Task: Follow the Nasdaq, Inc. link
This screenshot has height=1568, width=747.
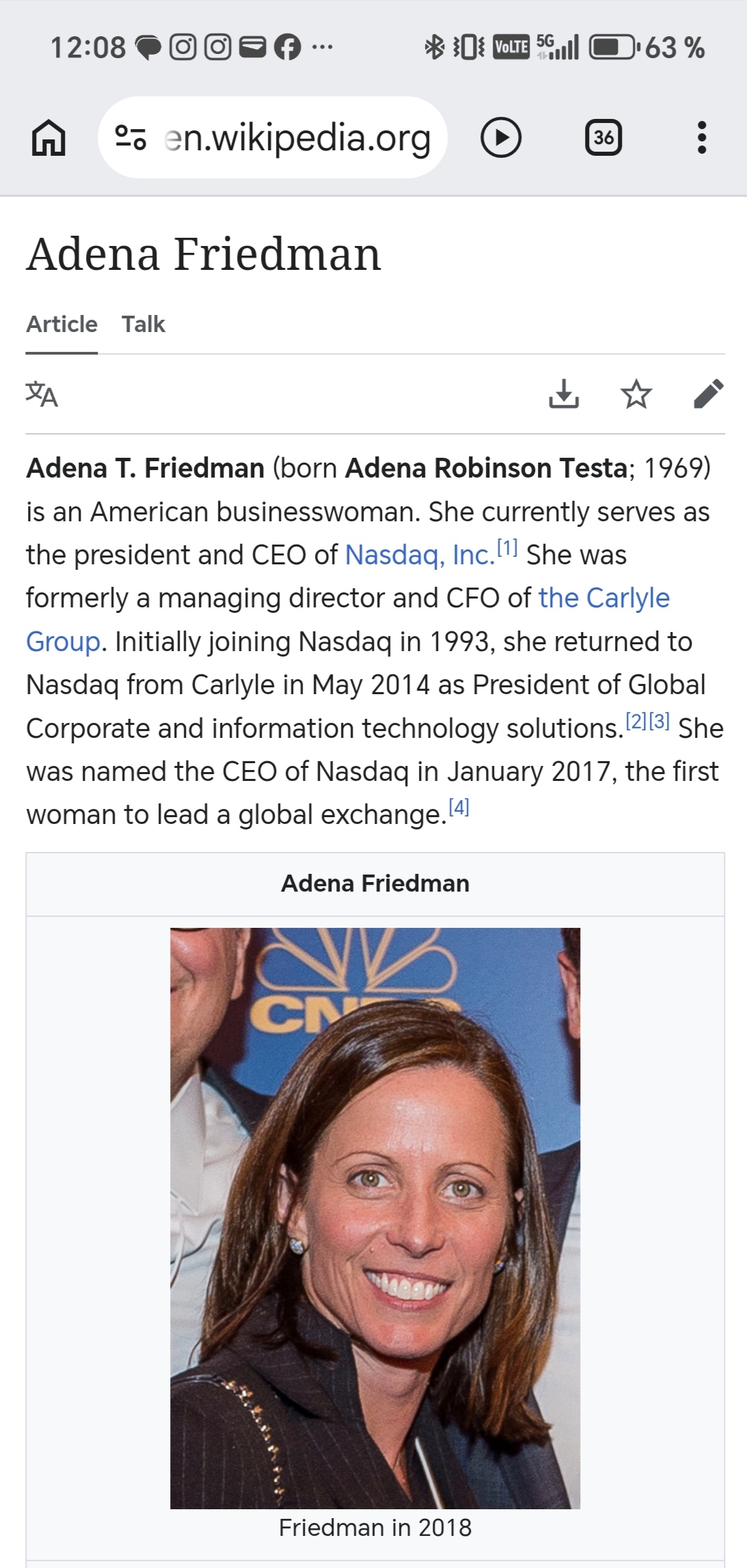Action: coord(420,555)
